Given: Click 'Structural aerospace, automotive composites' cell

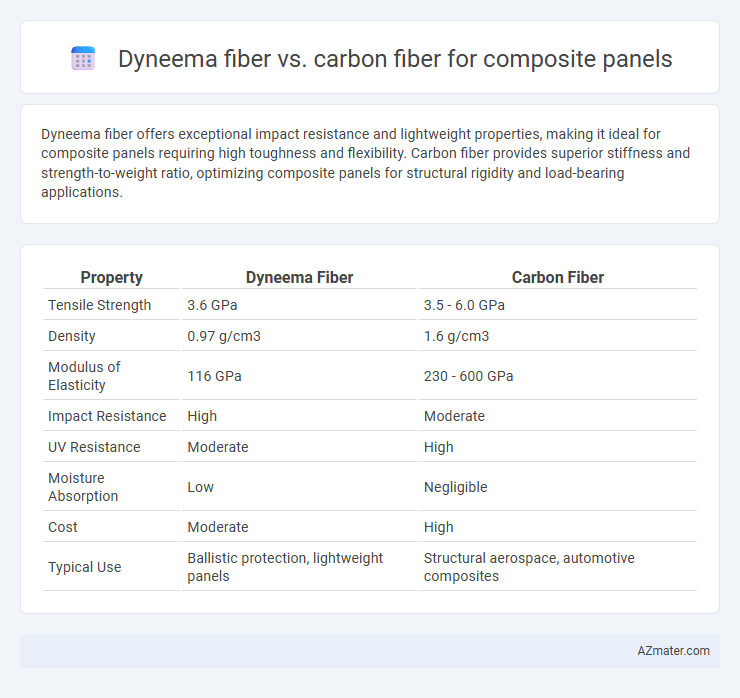Looking at the screenshot, I should click(529, 567).
